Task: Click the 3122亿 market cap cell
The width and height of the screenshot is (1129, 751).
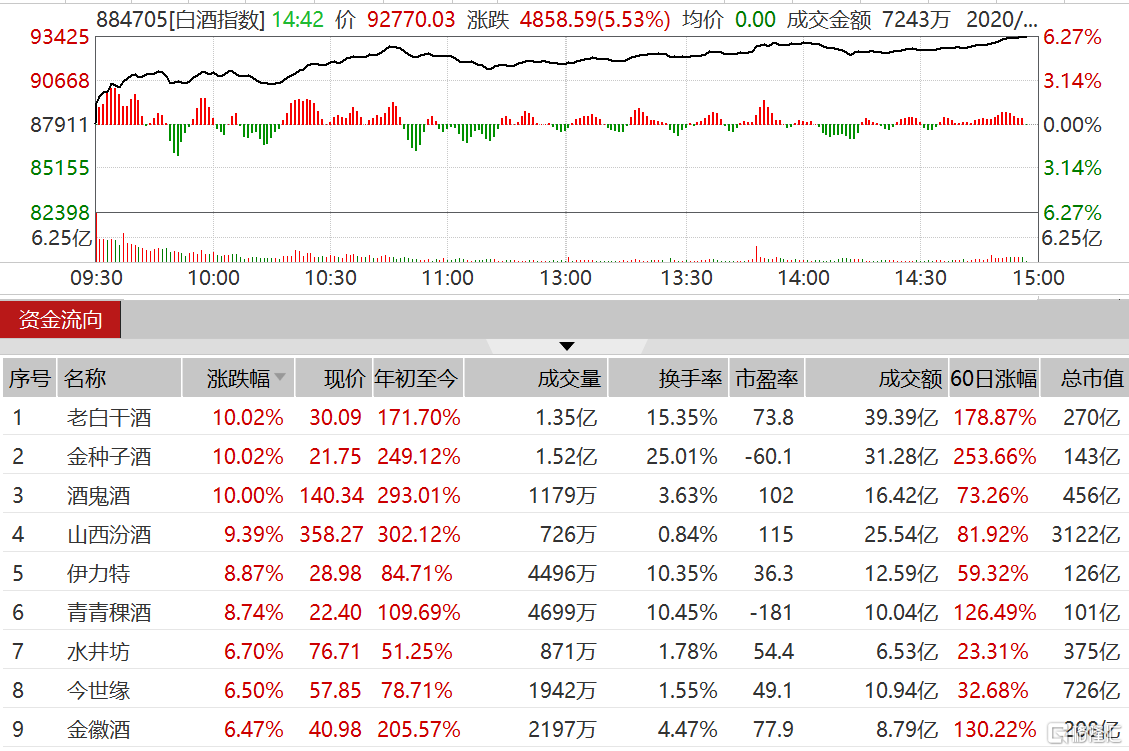Action: (x=1086, y=535)
